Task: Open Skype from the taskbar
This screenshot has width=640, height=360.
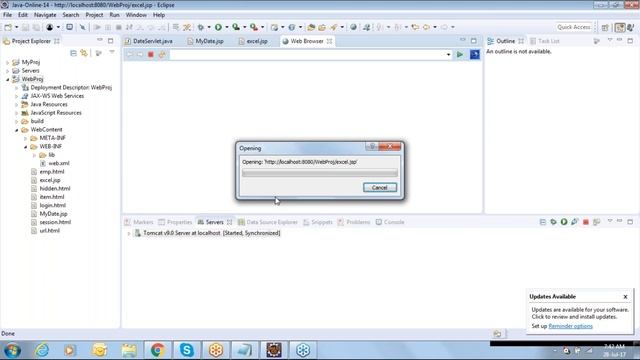Action: coord(187,350)
